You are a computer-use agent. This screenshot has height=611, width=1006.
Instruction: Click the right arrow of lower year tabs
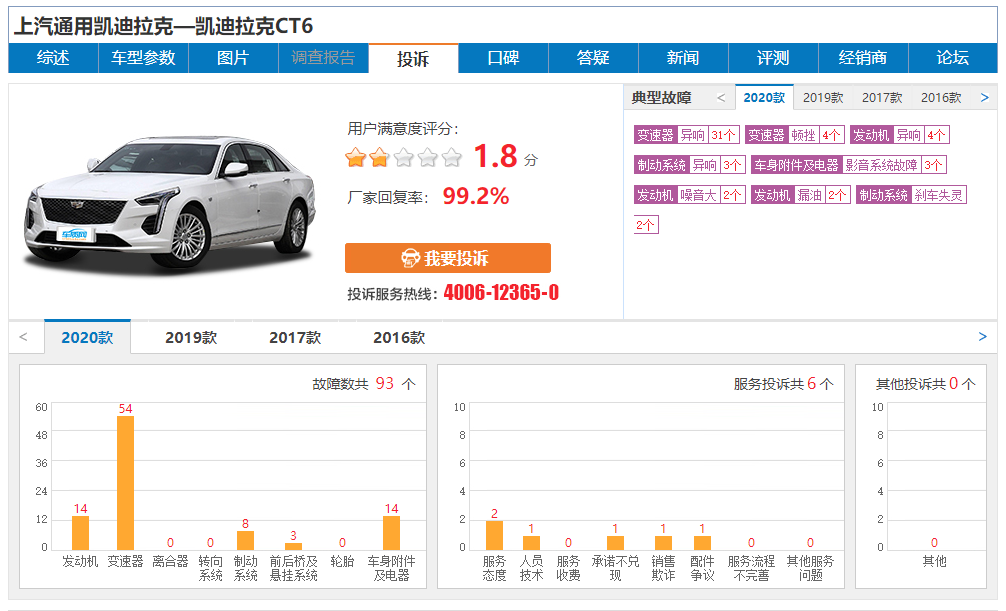click(x=982, y=337)
